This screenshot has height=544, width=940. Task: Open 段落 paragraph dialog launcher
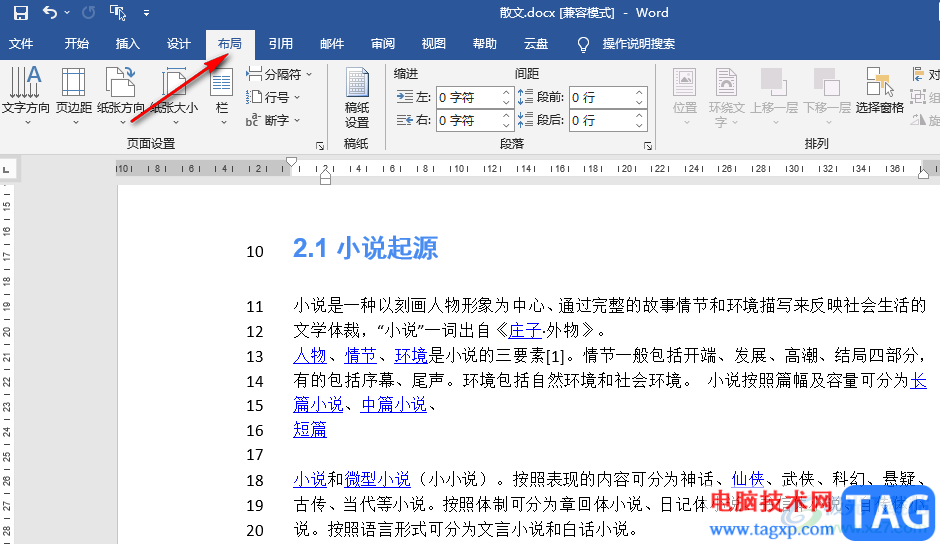648,146
